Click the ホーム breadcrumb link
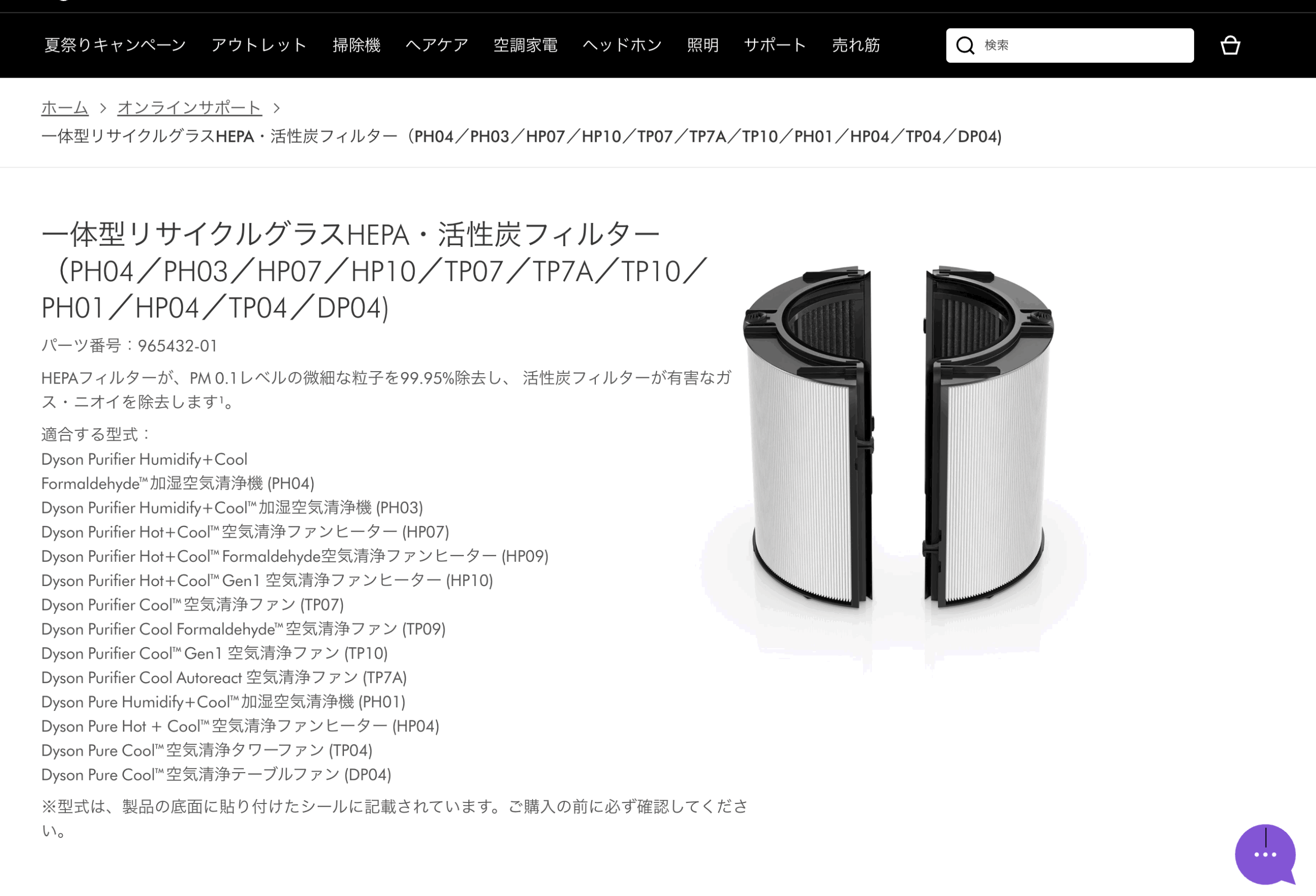 65,107
